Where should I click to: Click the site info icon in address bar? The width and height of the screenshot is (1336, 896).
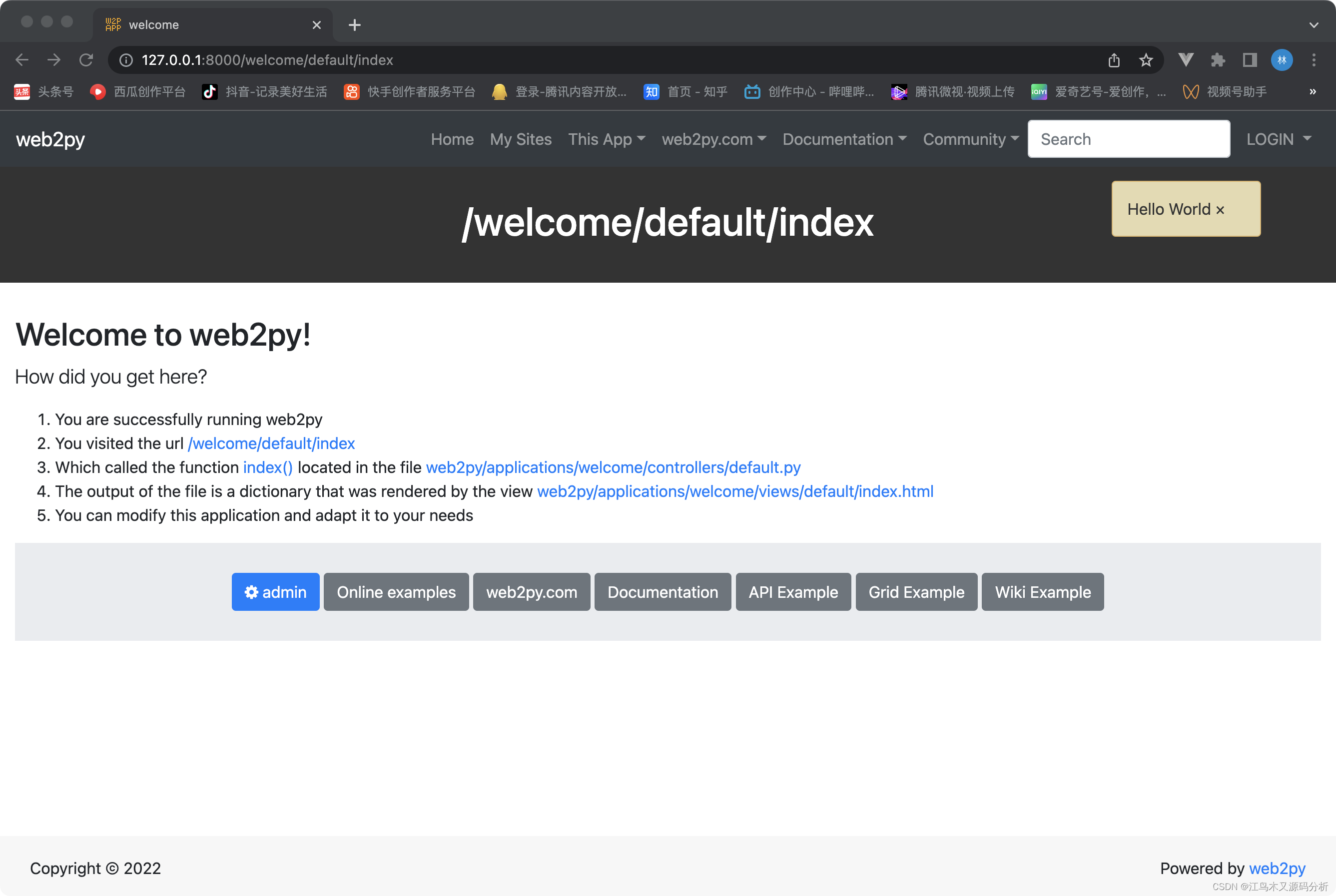[x=126, y=60]
